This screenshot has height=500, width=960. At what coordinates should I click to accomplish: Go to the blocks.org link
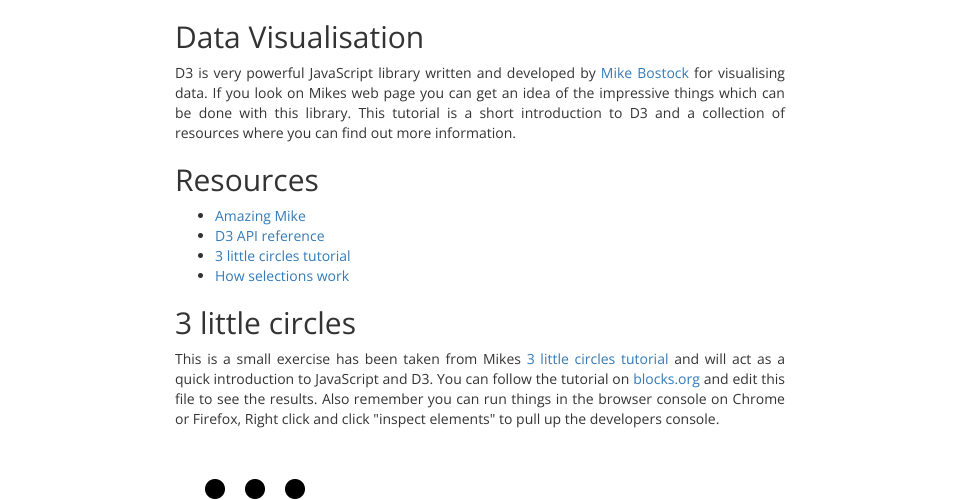(666, 379)
